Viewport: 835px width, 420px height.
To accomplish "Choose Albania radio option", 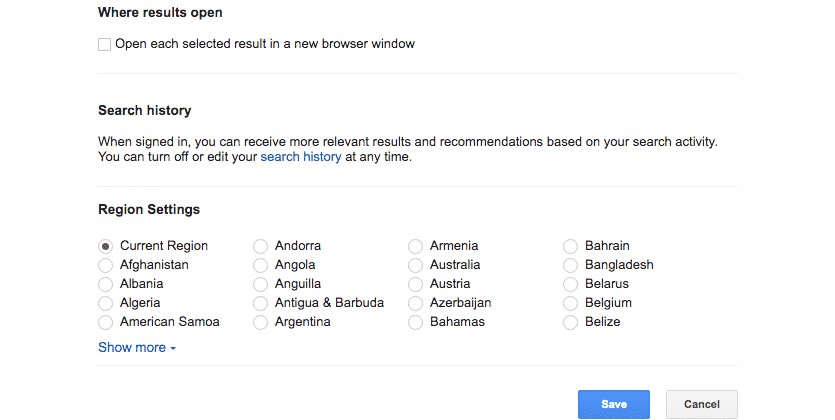I will pos(105,284).
